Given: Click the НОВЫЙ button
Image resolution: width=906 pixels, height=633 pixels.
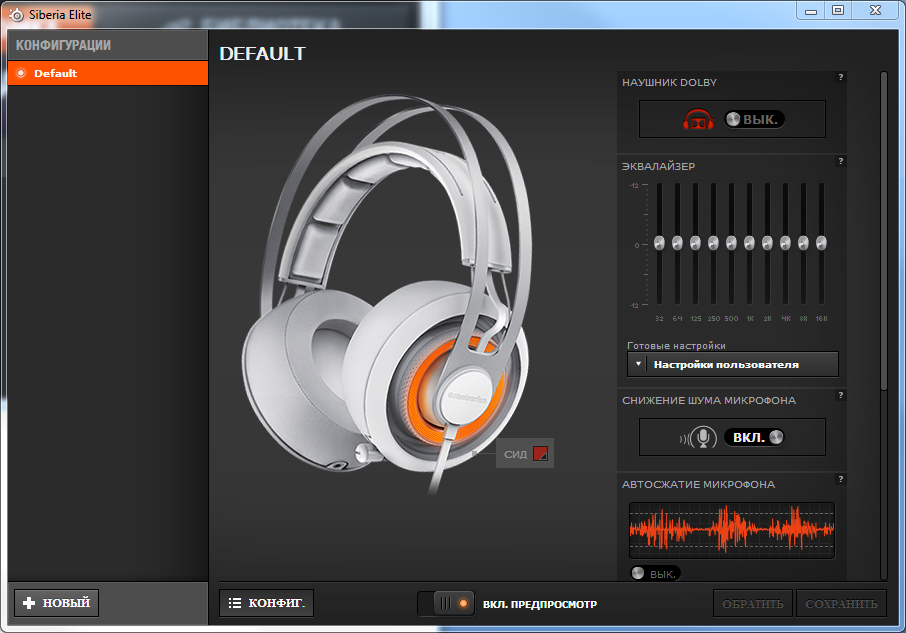Looking at the screenshot, I should click(57, 603).
